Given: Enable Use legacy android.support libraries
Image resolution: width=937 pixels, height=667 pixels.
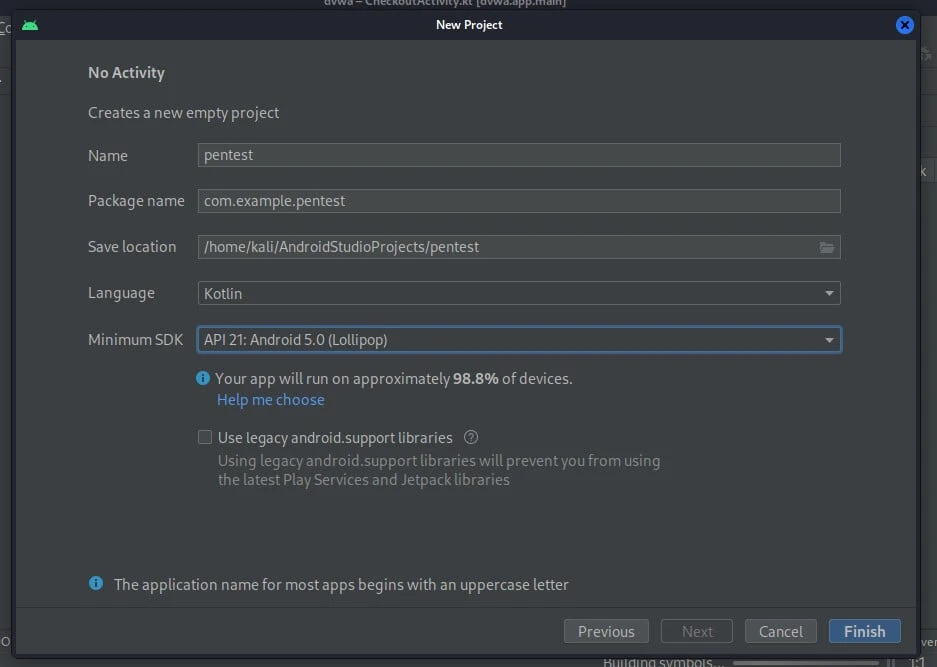Looking at the screenshot, I should point(205,437).
